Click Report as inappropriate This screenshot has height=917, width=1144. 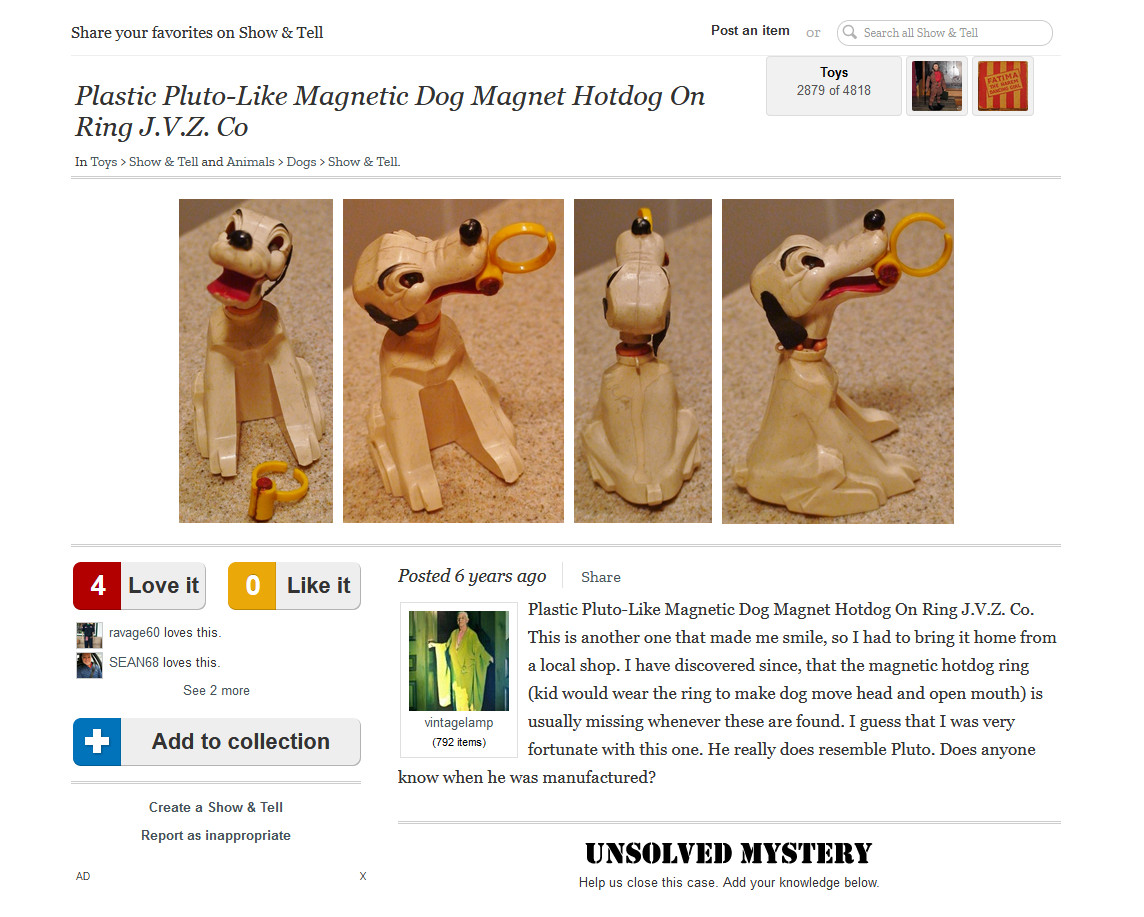coord(216,836)
